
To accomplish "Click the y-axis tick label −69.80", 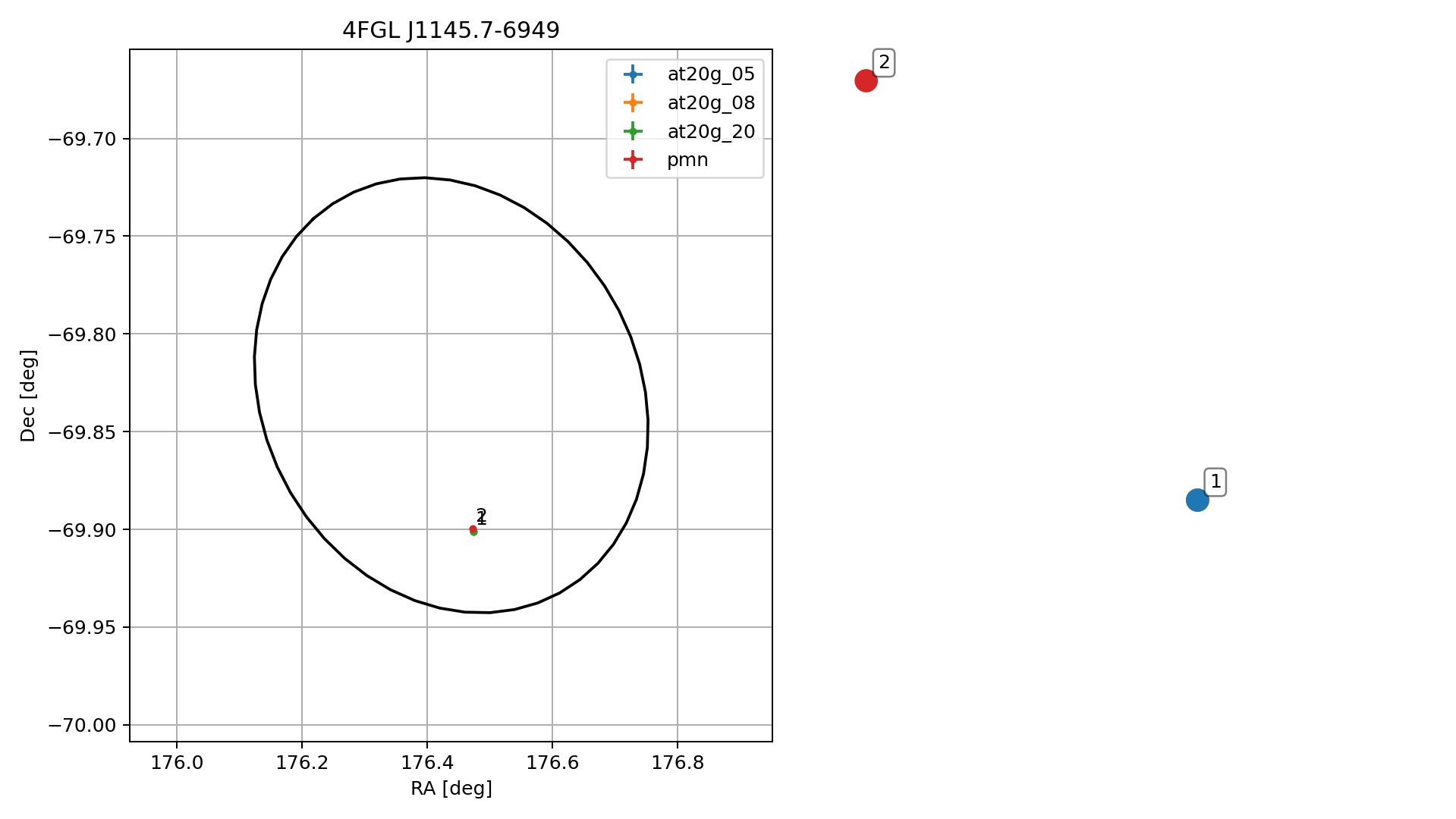I will pos(82,334).
